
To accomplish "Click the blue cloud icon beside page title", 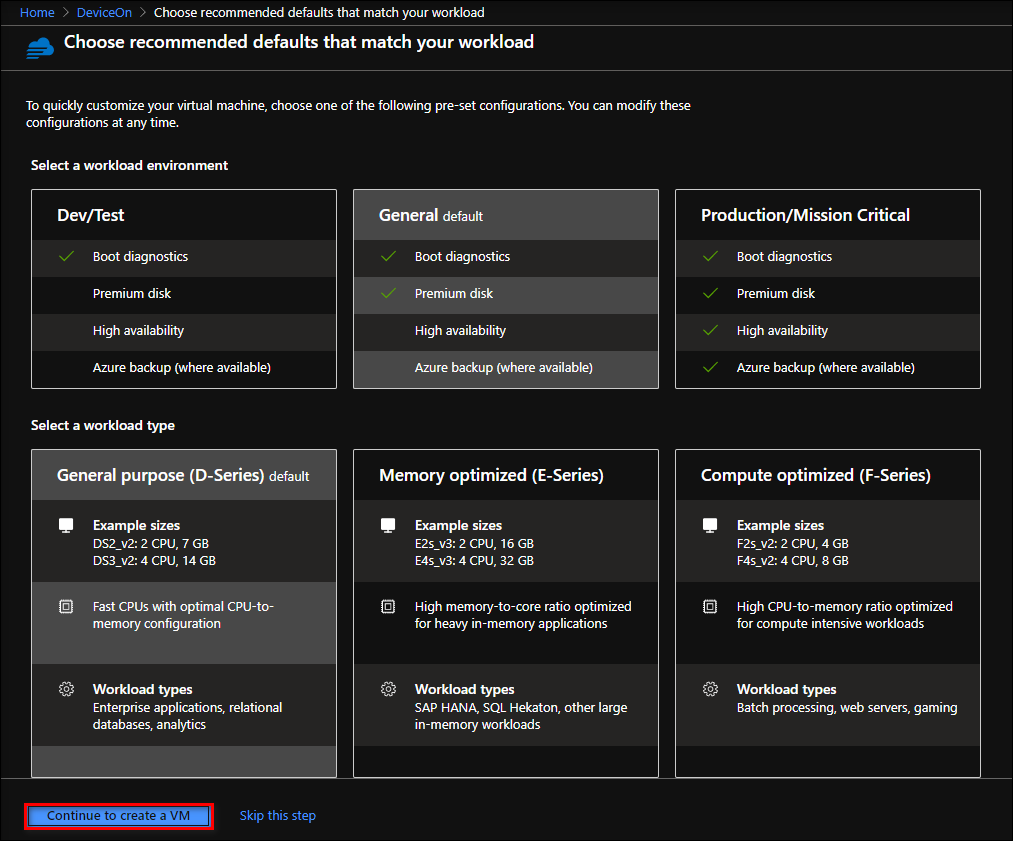I will [x=40, y=46].
